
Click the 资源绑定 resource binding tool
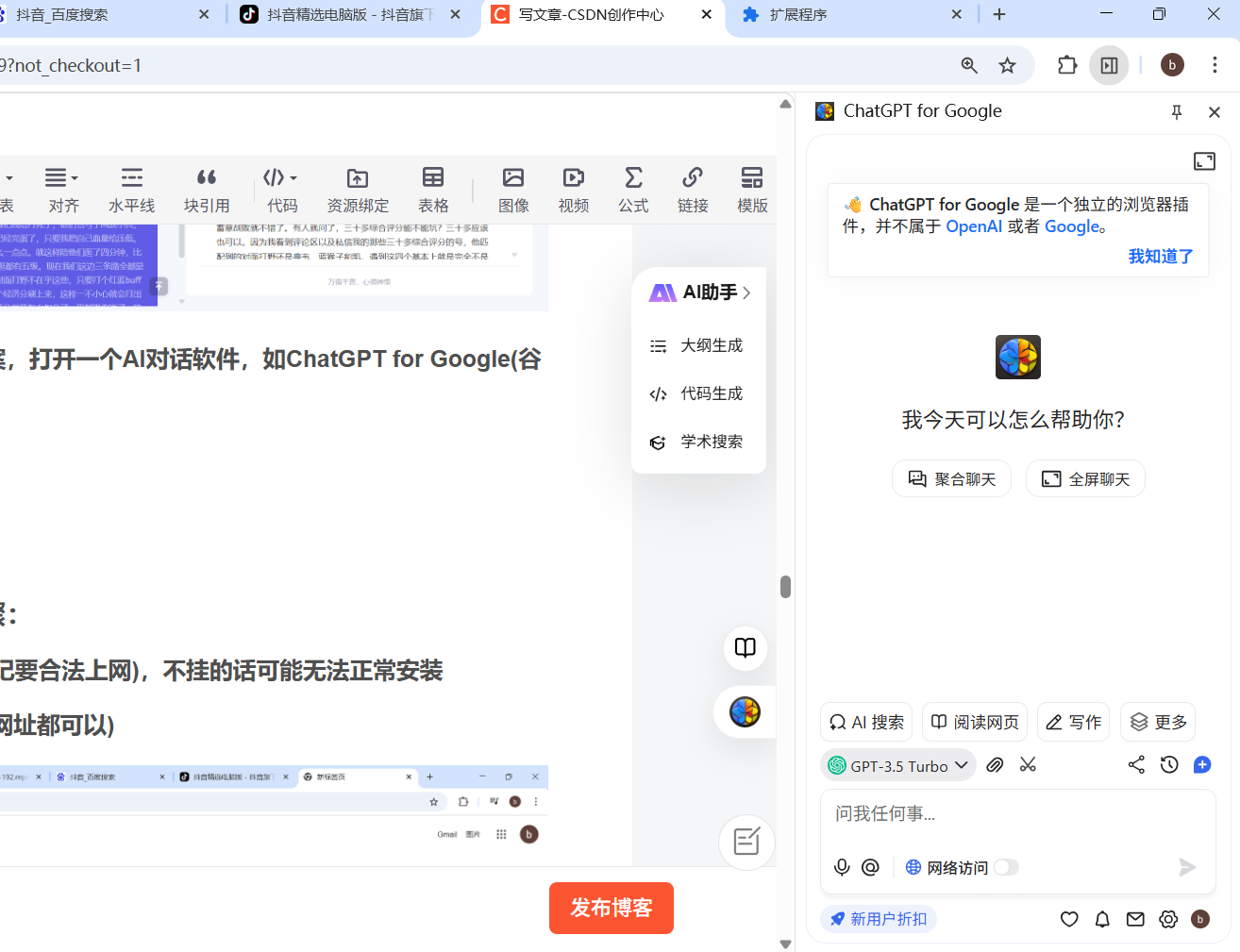pyautogui.click(x=358, y=190)
